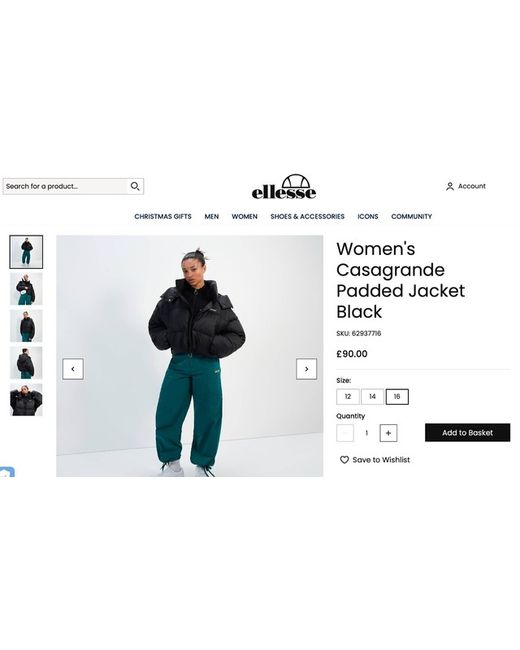Click the Community nav link
Screen dimensions: 520x650
pos(411,216)
